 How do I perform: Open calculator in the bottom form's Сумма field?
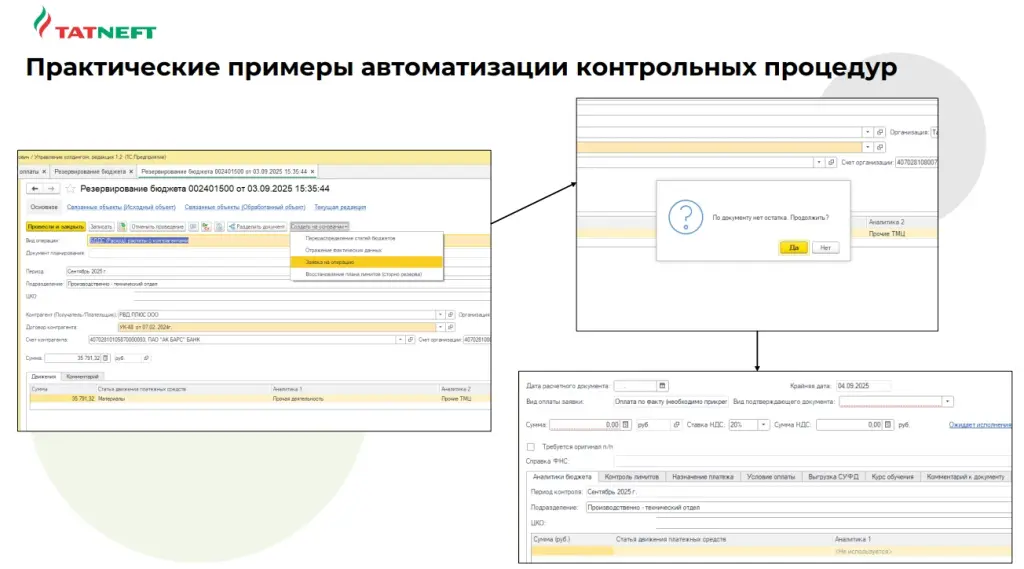tap(626, 425)
